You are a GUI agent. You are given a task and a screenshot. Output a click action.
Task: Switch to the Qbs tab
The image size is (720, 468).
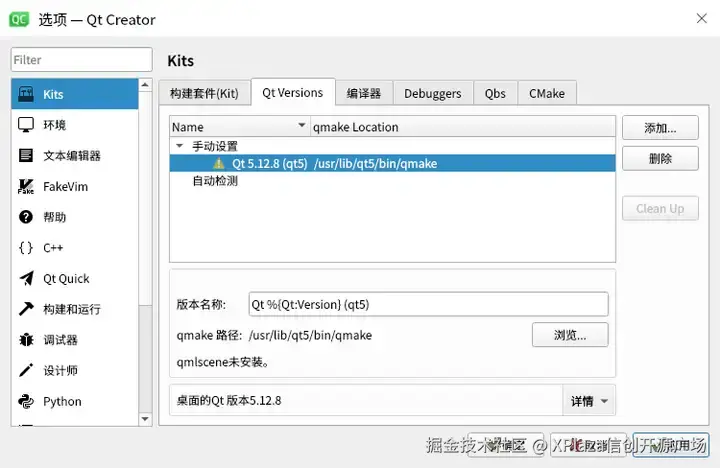495,93
